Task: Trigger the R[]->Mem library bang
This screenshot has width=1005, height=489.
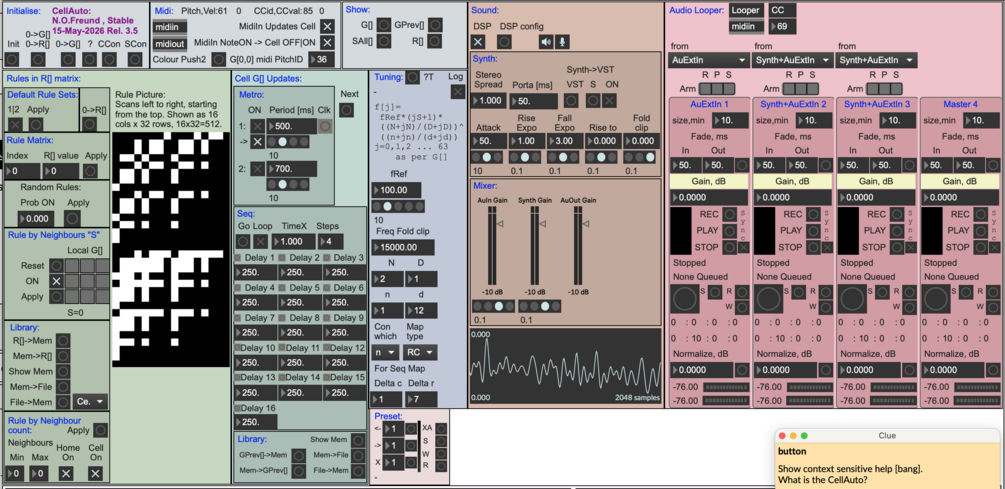Action: click(63, 340)
